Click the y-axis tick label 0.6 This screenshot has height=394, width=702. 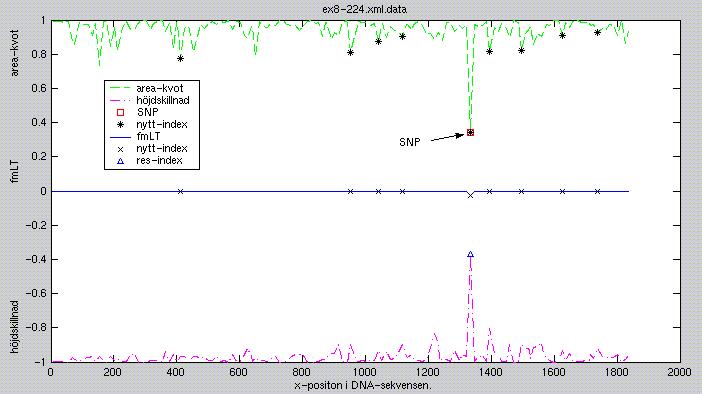click(x=39, y=89)
